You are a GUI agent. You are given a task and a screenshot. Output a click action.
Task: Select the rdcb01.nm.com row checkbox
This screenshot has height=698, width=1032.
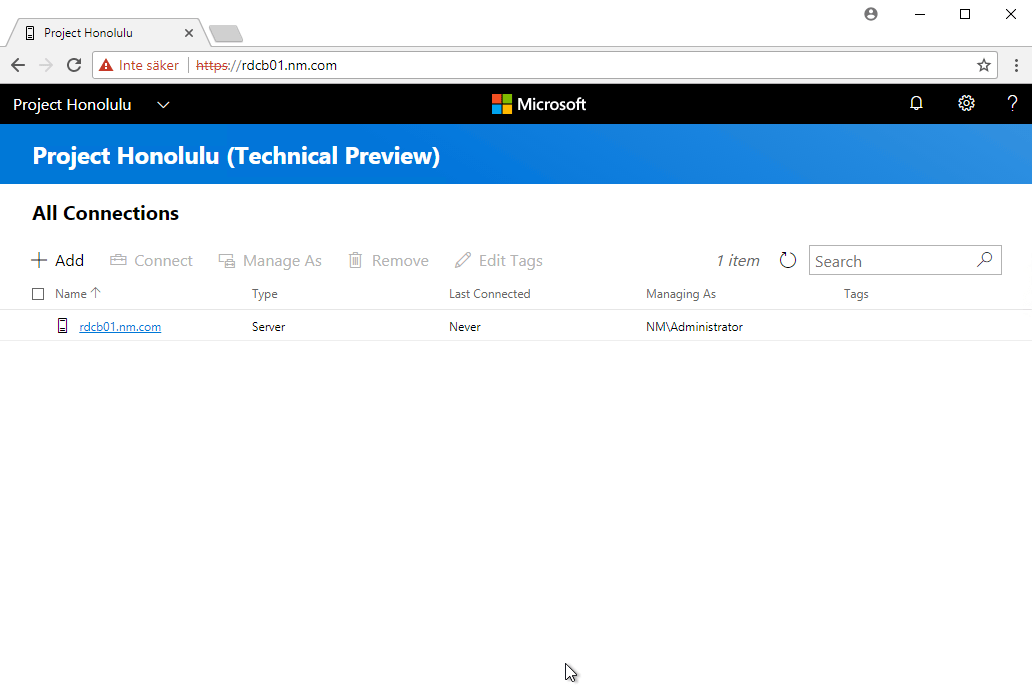click(37, 326)
